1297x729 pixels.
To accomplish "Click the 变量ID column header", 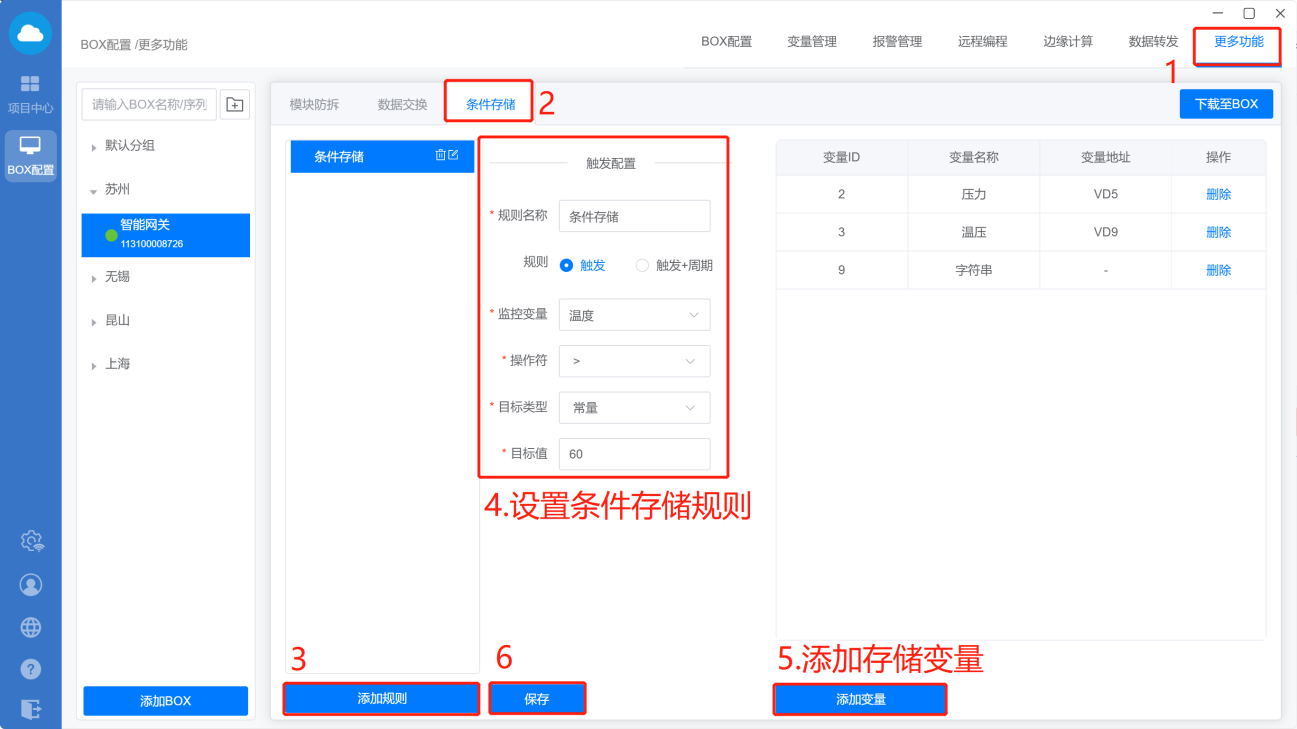I will pyautogui.click(x=842, y=157).
